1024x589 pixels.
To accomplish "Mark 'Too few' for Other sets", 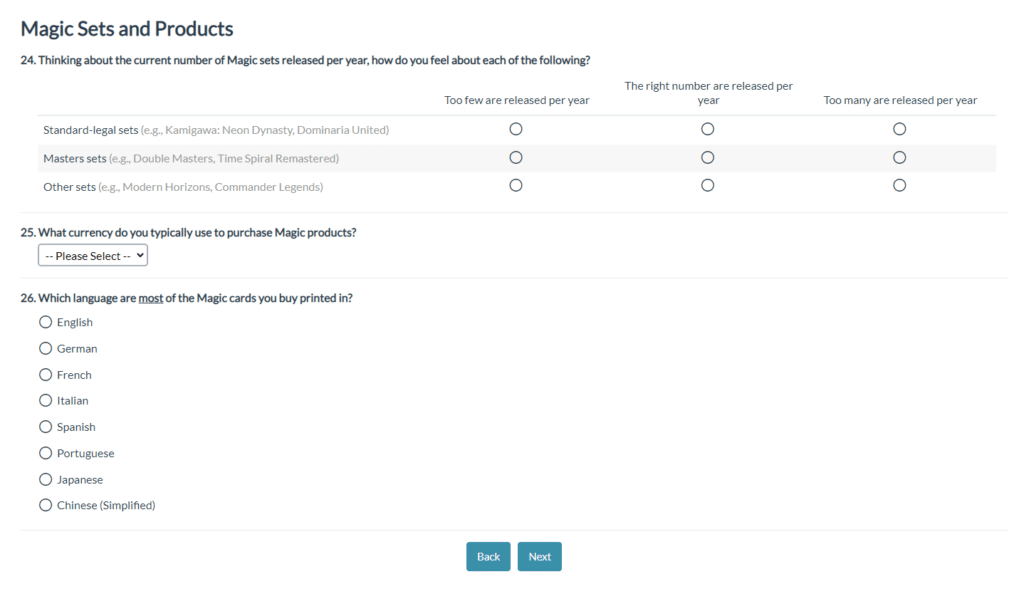I will tap(516, 185).
